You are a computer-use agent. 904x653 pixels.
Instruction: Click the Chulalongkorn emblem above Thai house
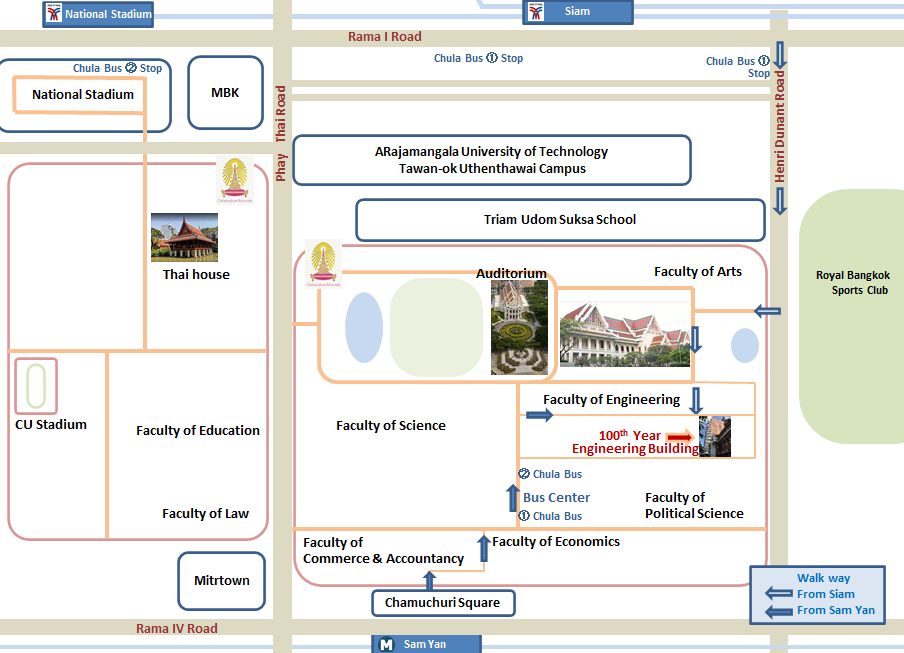(x=235, y=180)
